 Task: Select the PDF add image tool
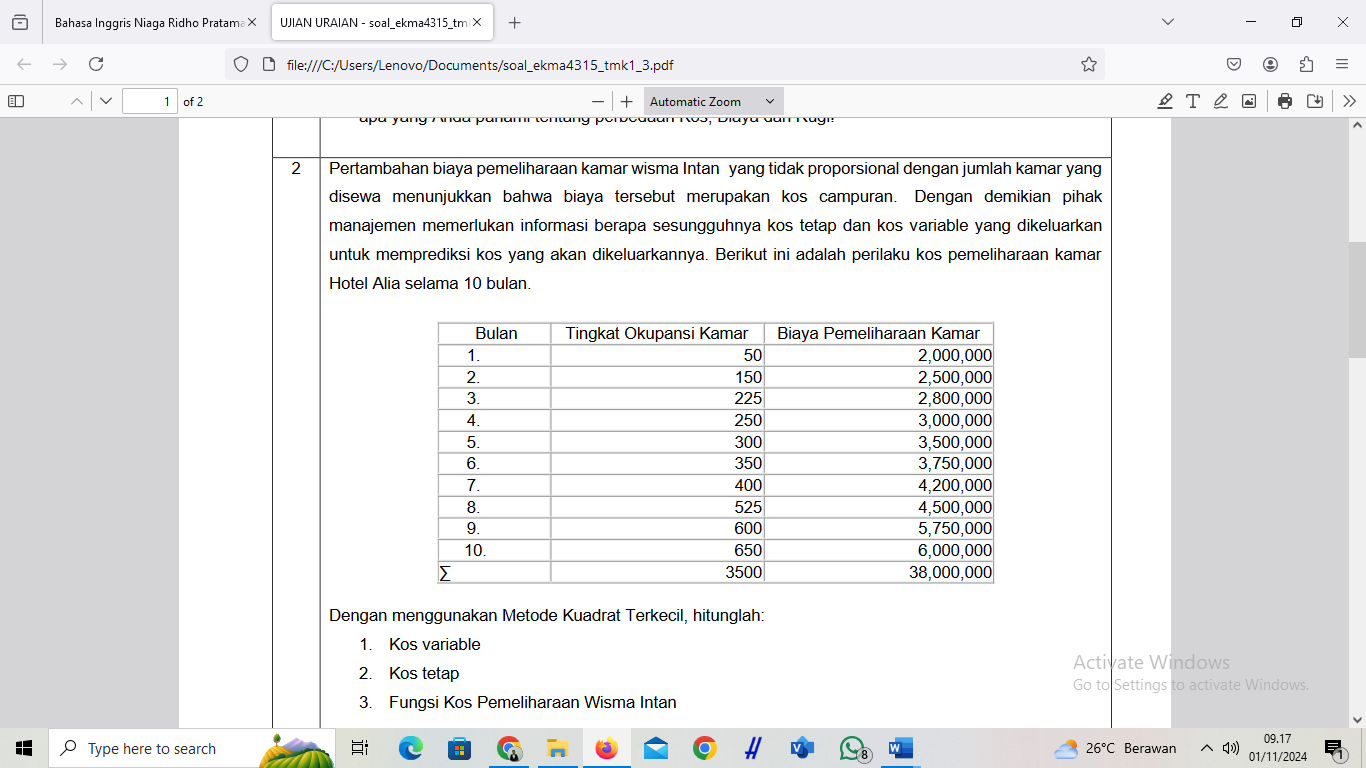pyautogui.click(x=1249, y=101)
